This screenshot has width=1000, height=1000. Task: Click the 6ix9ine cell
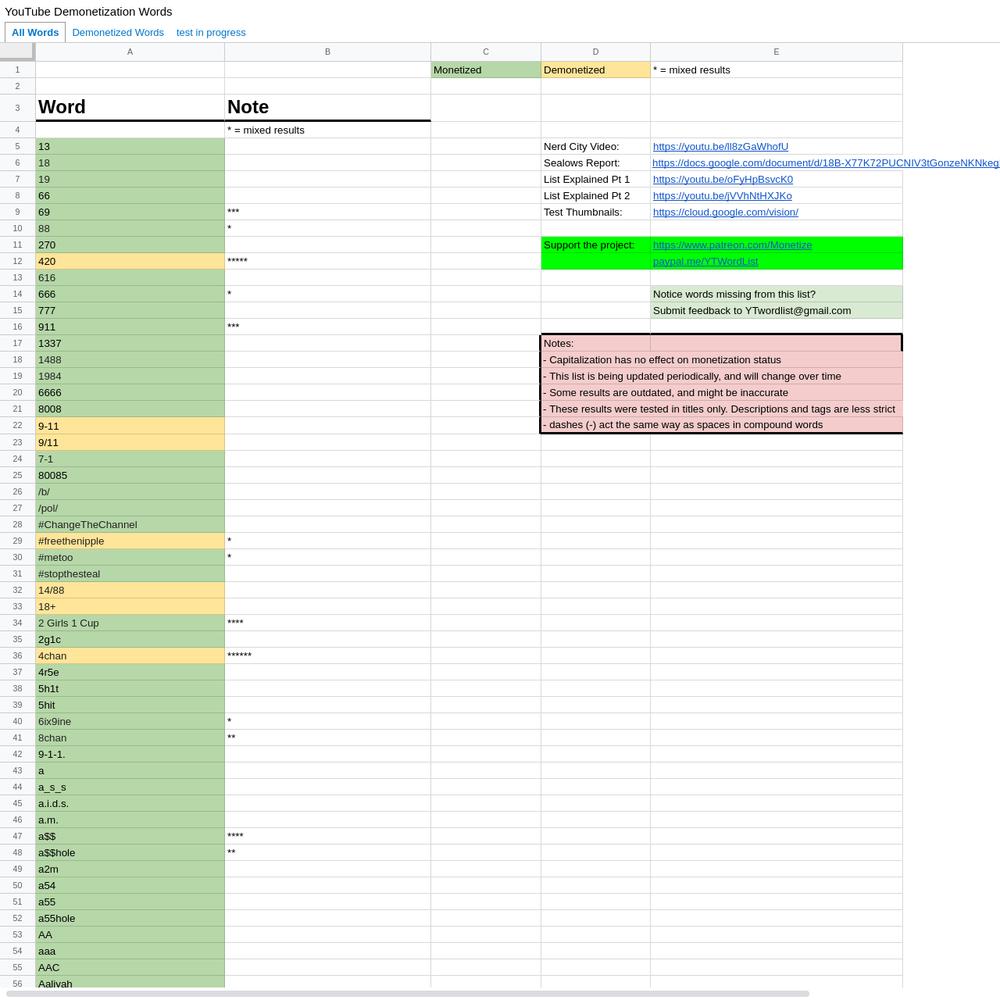pyautogui.click(x=130, y=721)
